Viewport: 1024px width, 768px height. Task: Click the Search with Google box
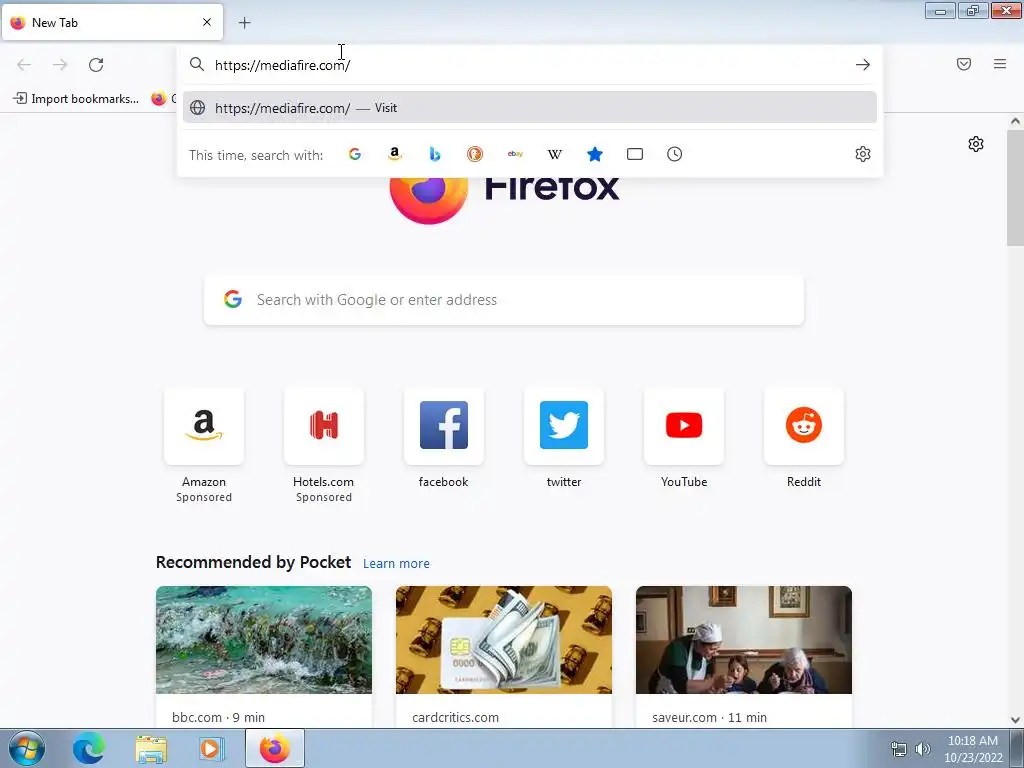pos(504,300)
